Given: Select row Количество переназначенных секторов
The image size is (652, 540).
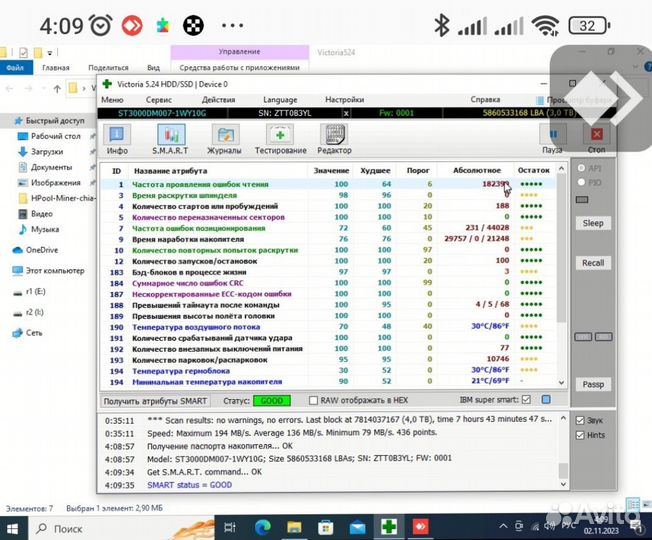Looking at the screenshot, I should point(327,217).
